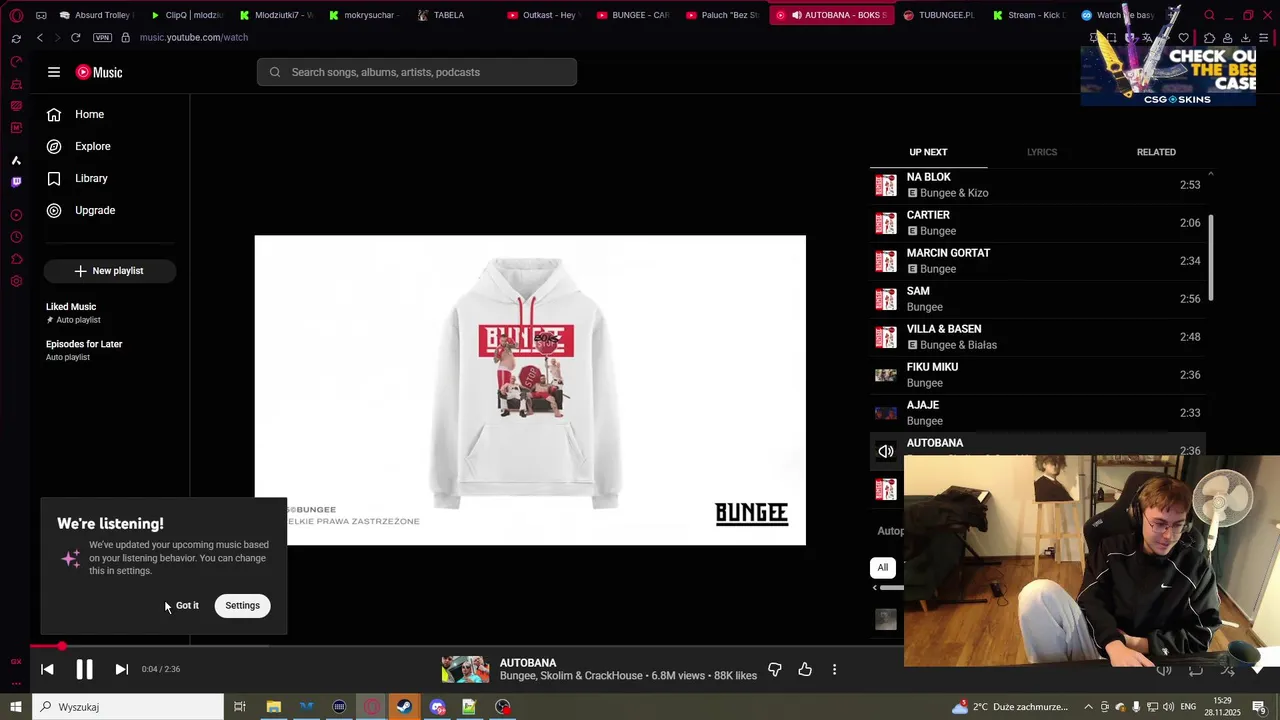Open Opera sidebar player icon
The width and height of the screenshot is (1280, 720).
[16, 215]
